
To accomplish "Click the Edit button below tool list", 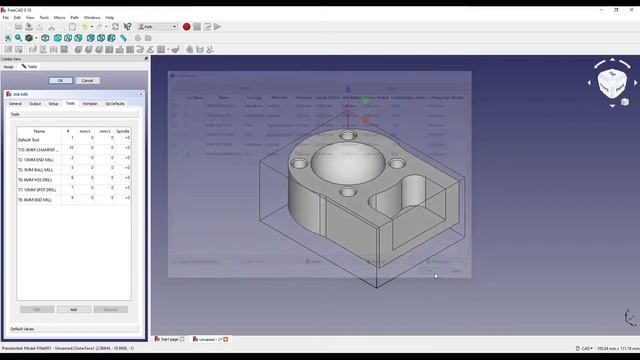I will coord(37,309).
